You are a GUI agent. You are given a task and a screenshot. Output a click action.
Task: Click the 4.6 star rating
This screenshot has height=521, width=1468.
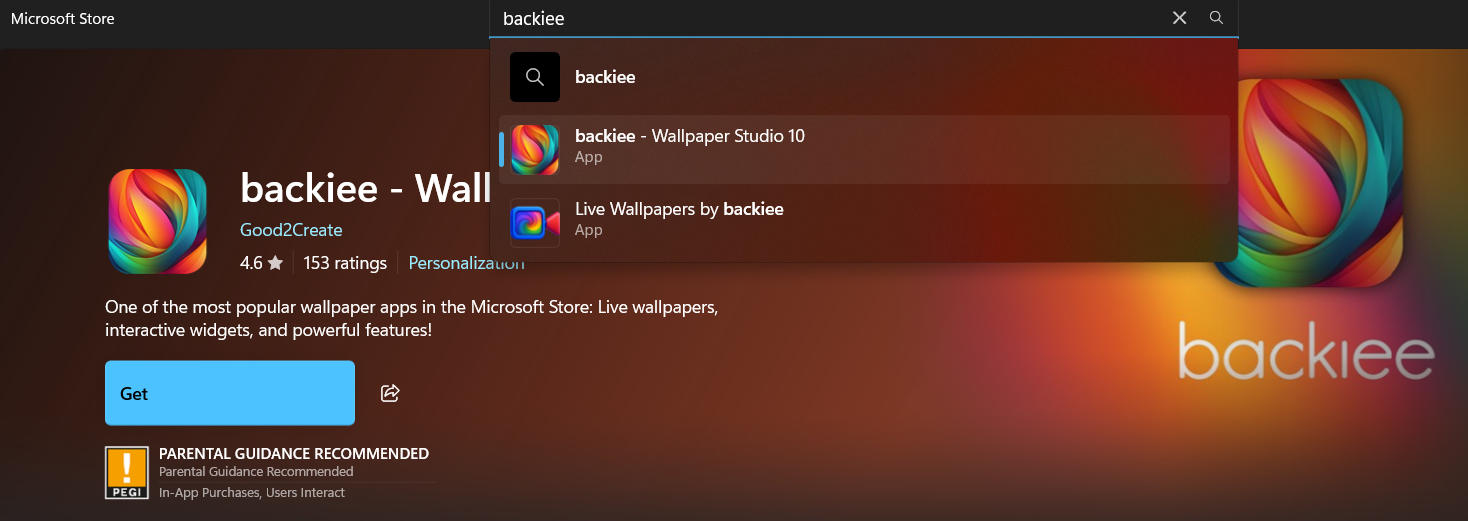click(261, 263)
